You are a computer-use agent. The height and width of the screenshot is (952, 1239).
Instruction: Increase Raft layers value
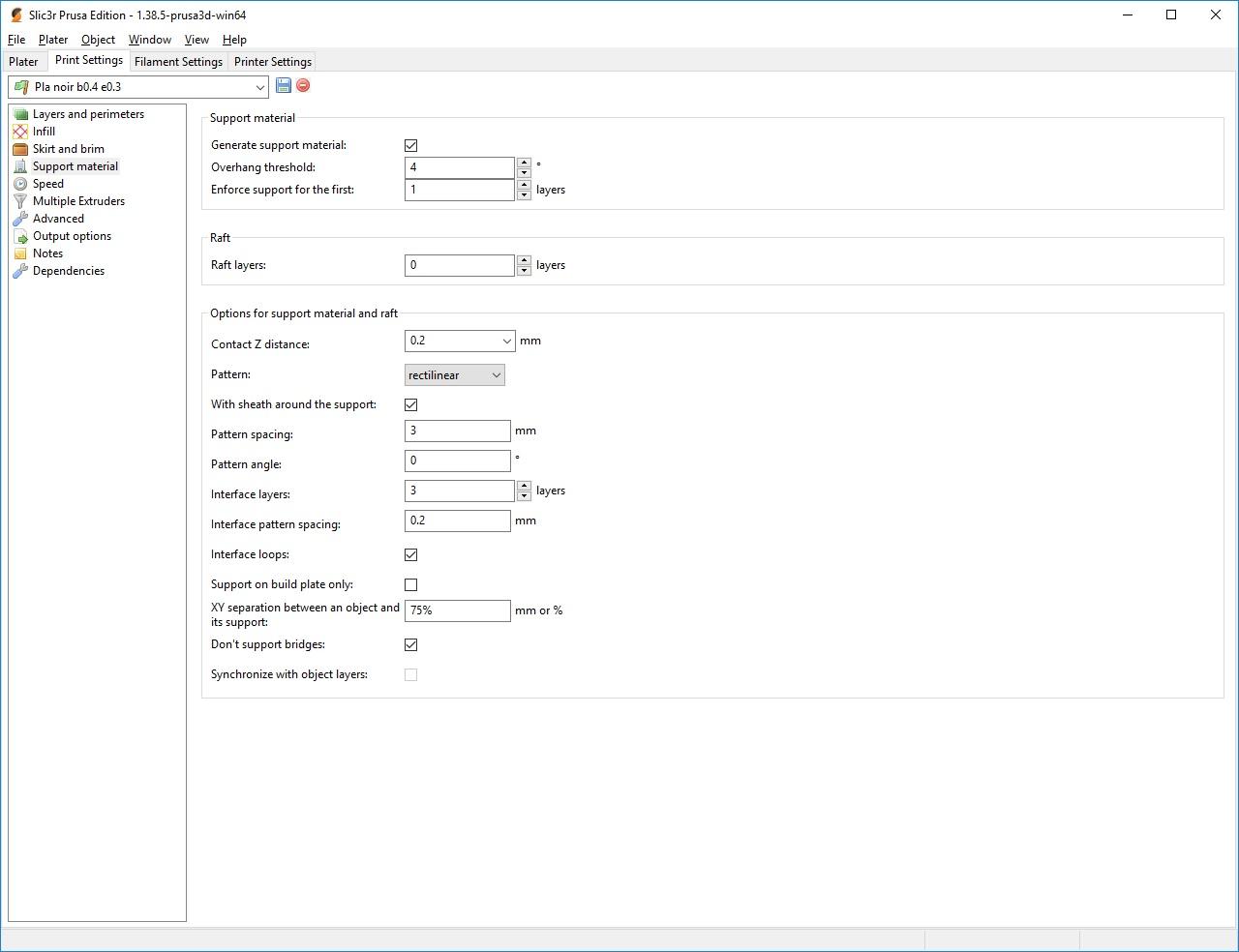pos(524,260)
